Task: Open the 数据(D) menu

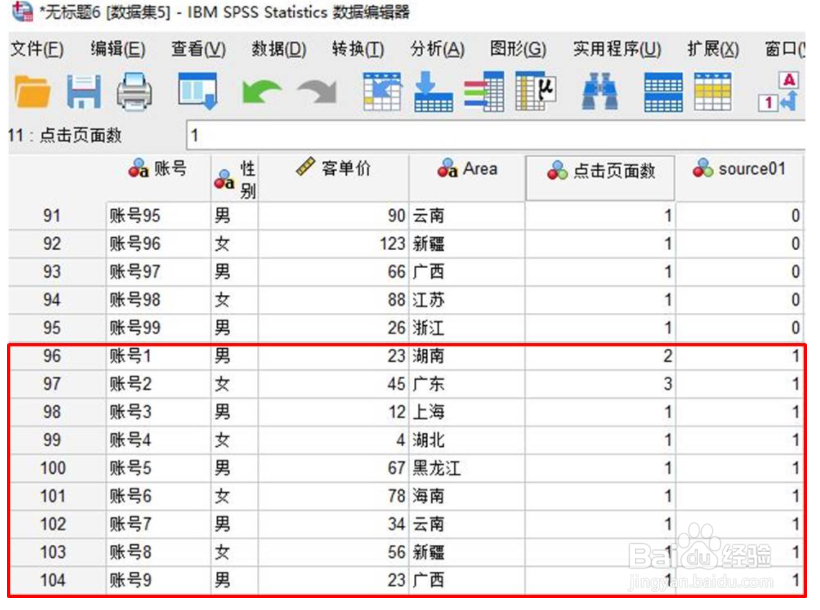Action: click(279, 49)
